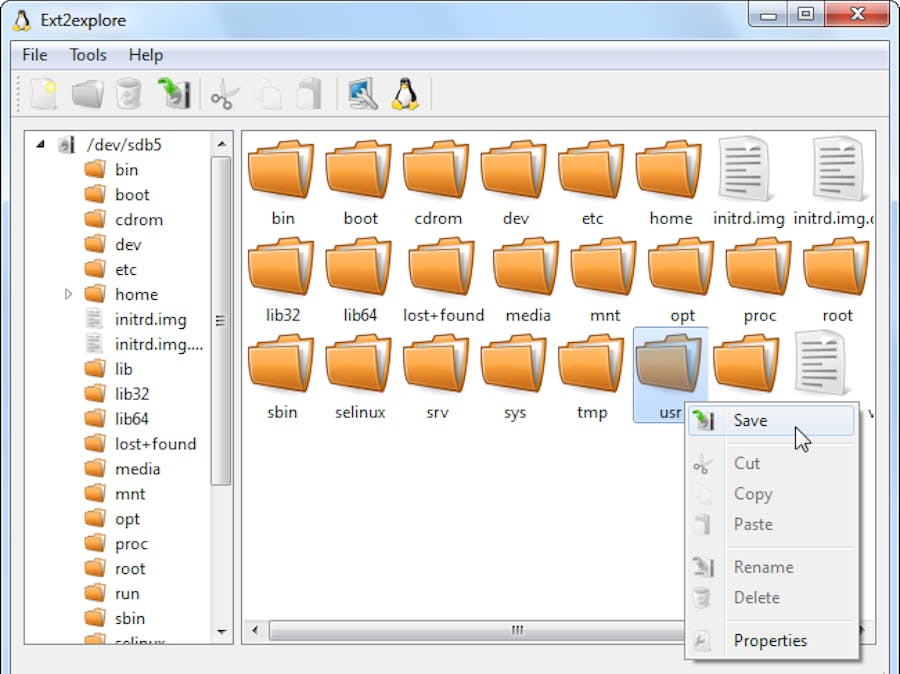Select the initrd.img file icon
Image resolution: width=900 pixels, height=674 pixels.
click(x=745, y=170)
